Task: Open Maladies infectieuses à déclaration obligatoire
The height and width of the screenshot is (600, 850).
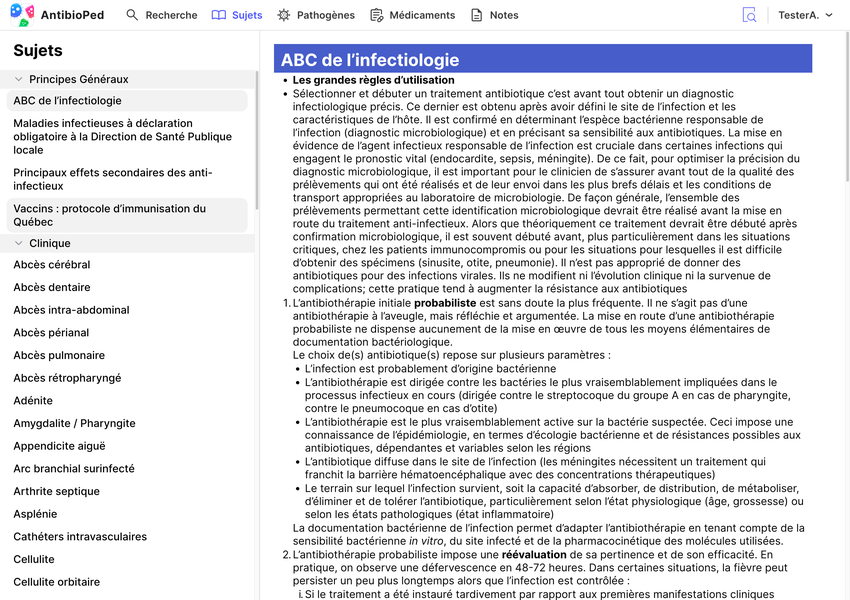Action: tap(120, 136)
